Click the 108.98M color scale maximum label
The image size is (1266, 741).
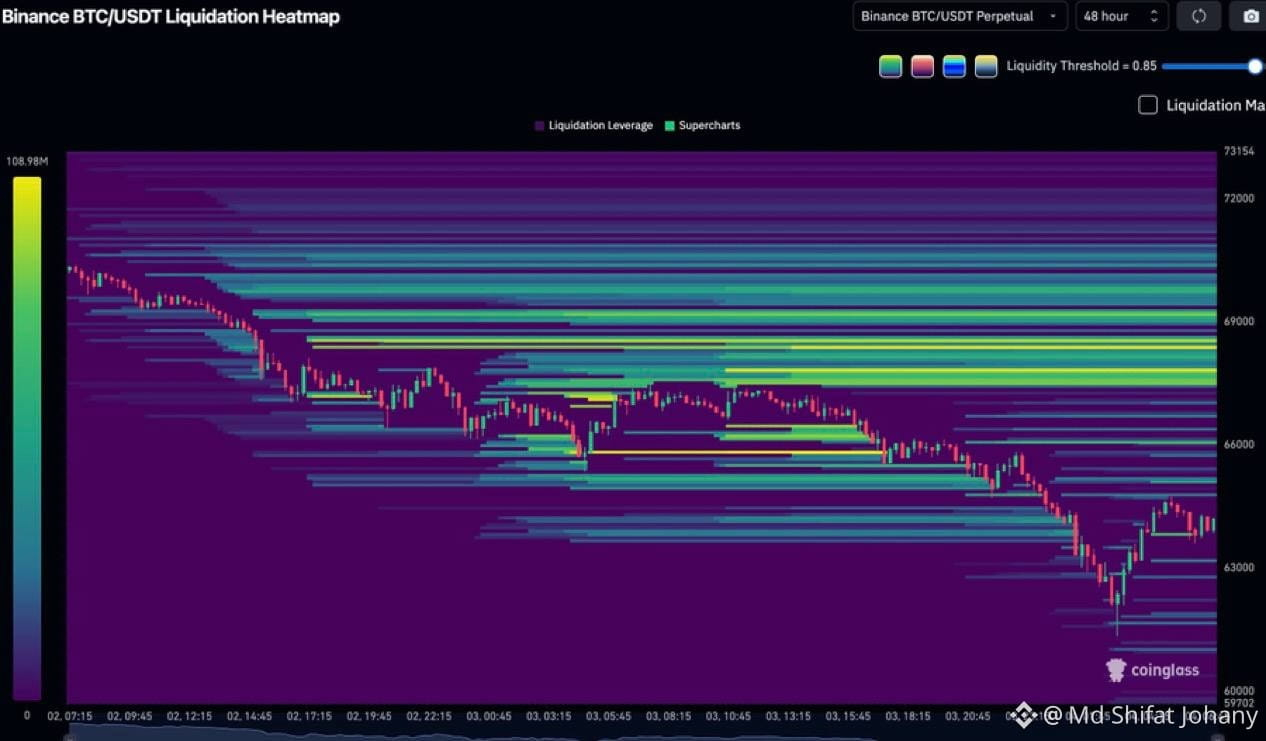point(27,161)
